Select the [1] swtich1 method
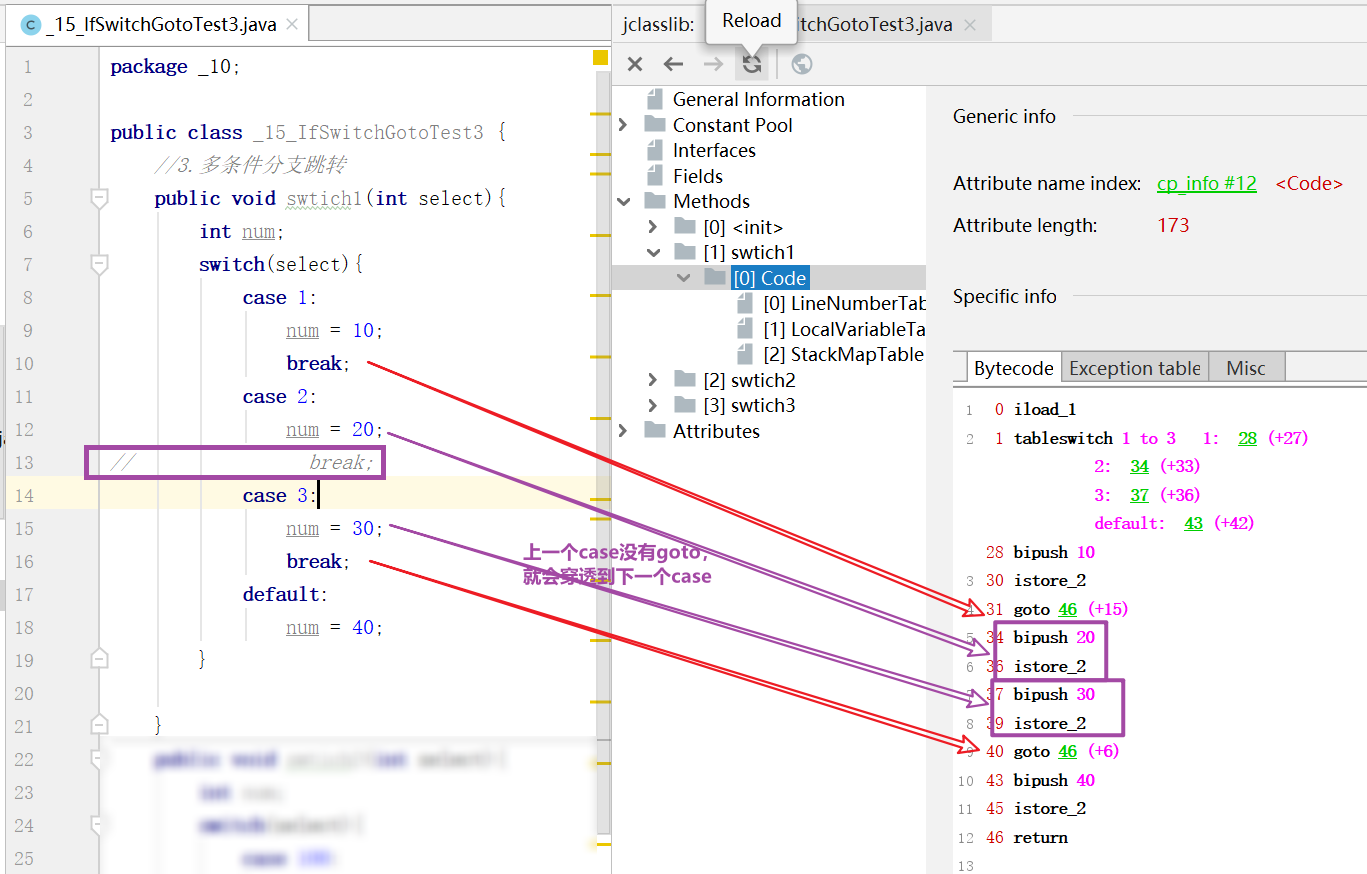The image size is (1367, 874). click(x=749, y=252)
